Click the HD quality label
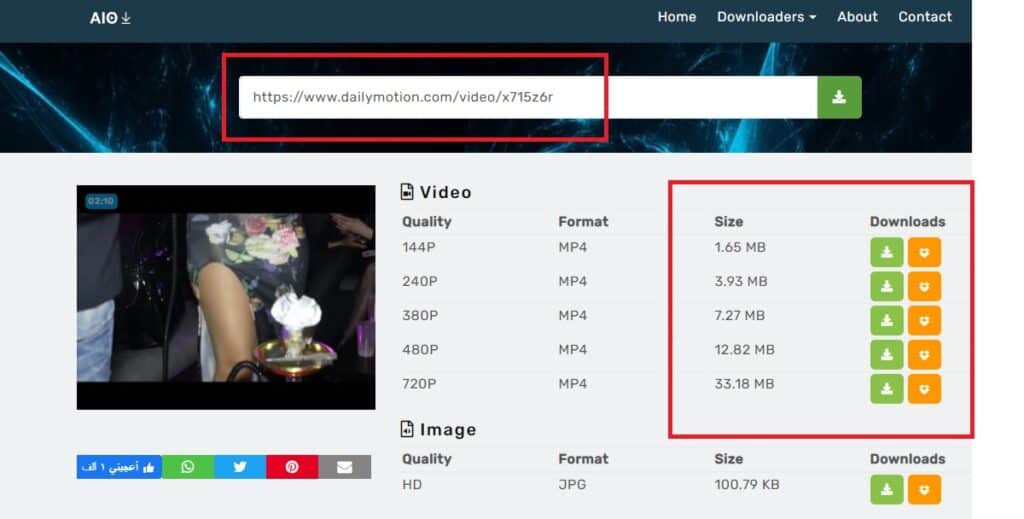This screenshot has height=519, width=1024. click(412, 485)
